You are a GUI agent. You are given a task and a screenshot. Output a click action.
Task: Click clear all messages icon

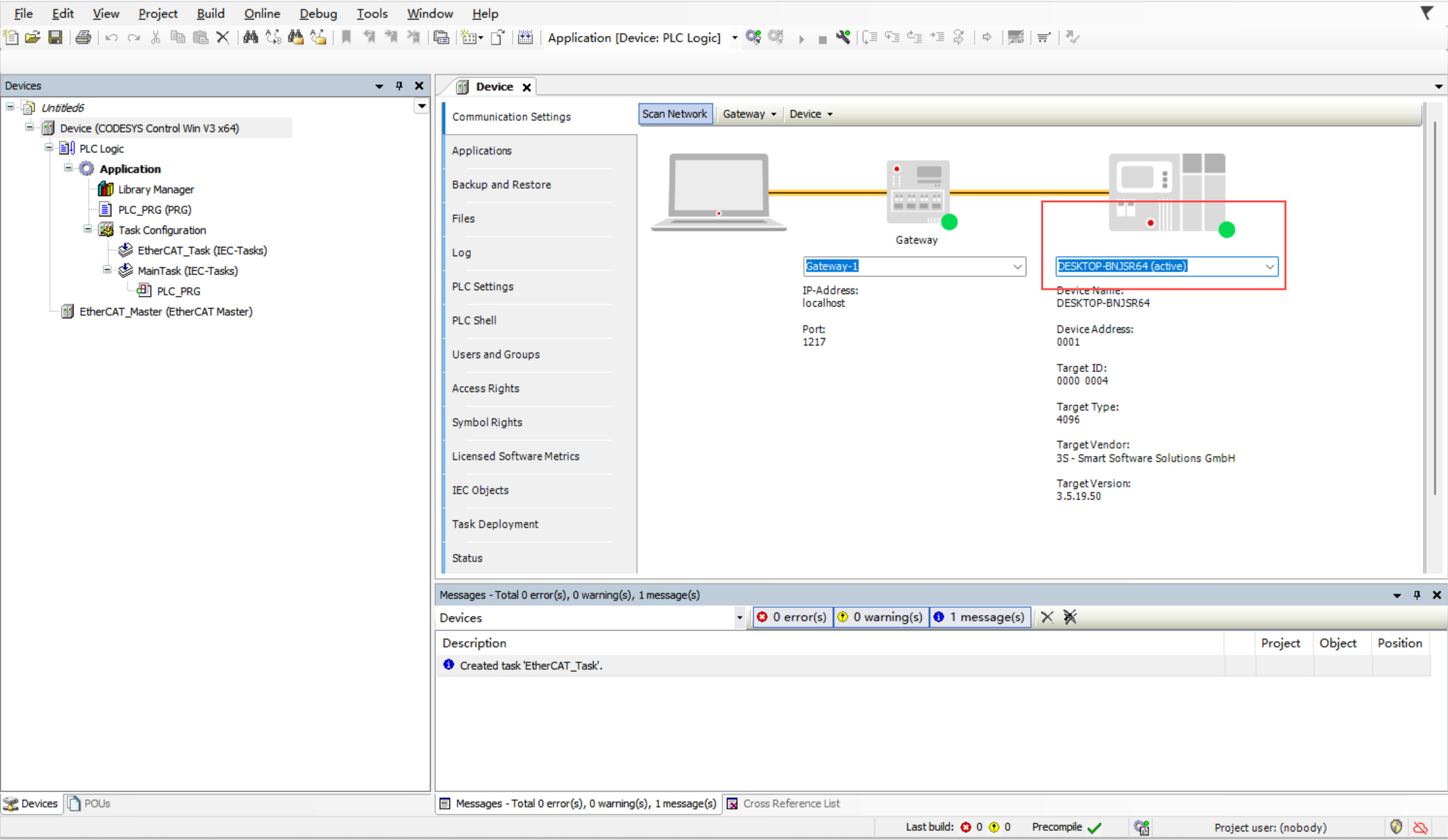tap(1070, 617)
